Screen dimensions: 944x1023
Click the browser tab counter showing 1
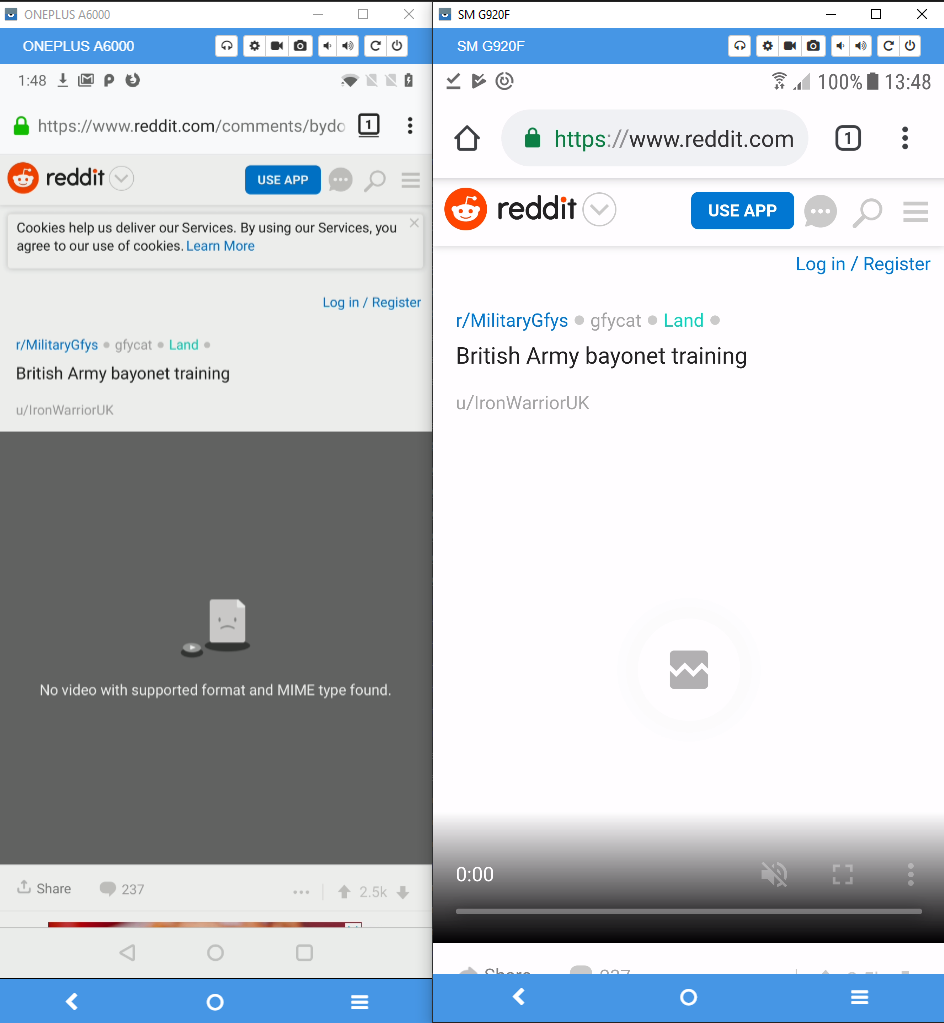coord(848,138)
